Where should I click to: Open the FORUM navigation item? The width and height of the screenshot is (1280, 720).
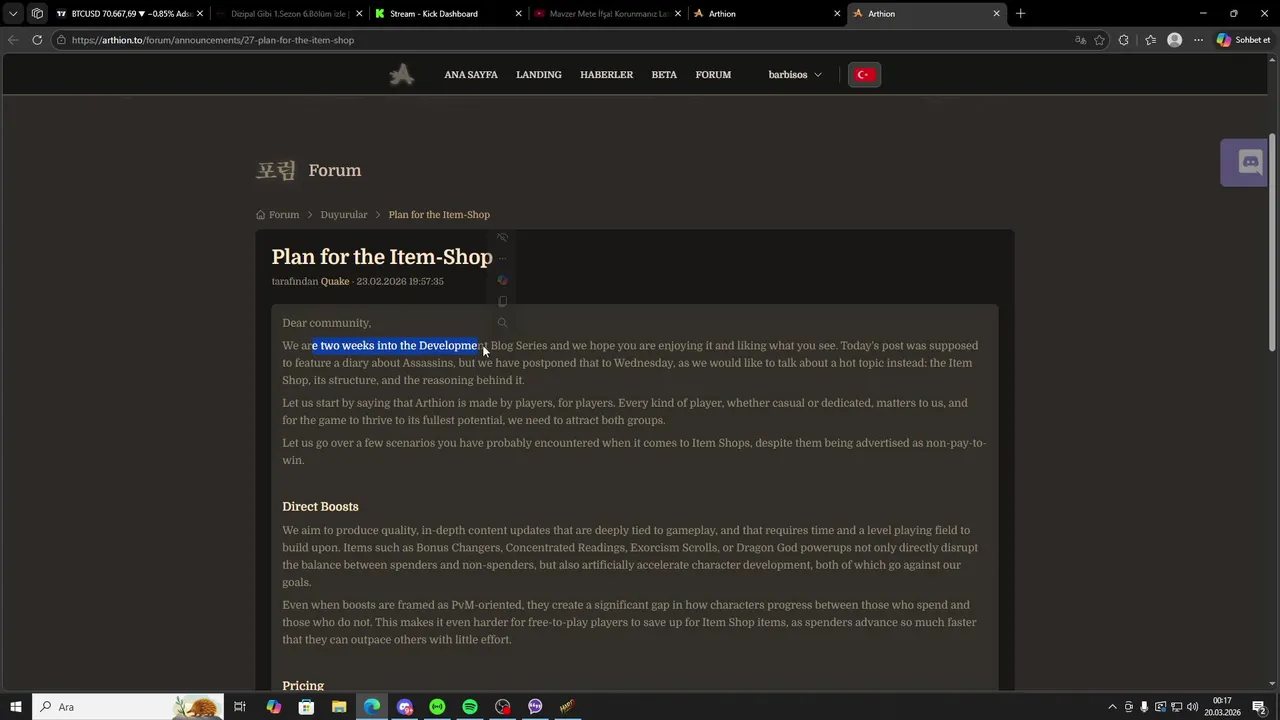coord(713,75)
